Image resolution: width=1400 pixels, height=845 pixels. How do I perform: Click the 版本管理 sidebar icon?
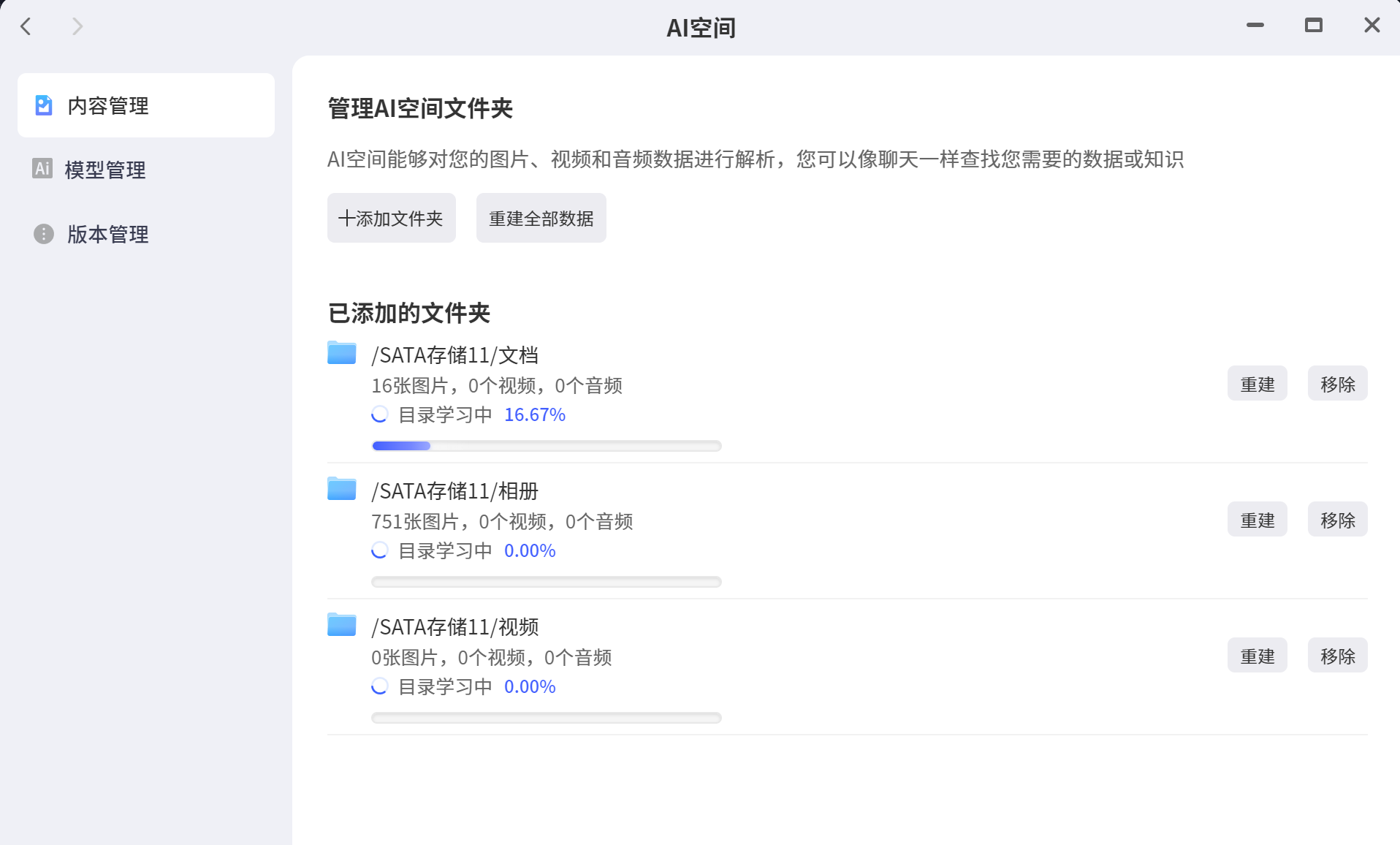tap(44, 234)
